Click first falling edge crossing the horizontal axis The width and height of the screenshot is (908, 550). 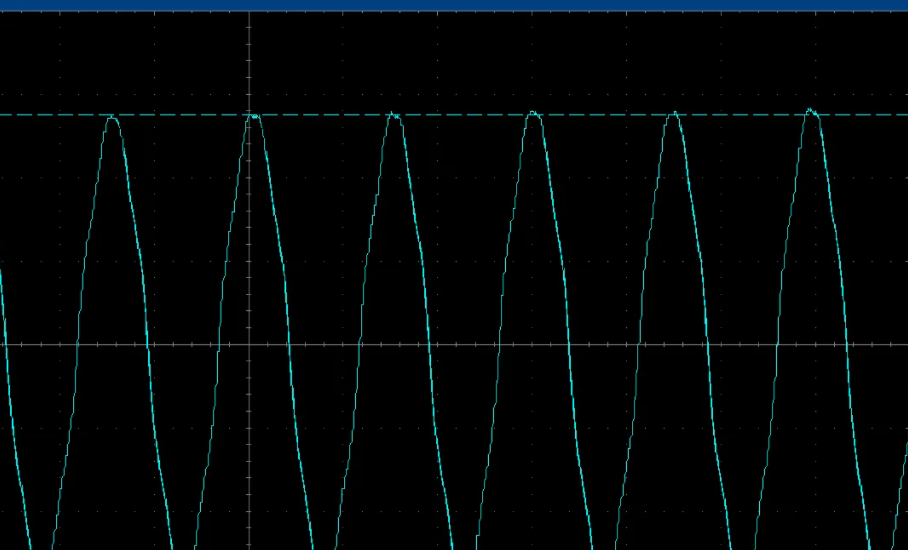click(148, 344)
